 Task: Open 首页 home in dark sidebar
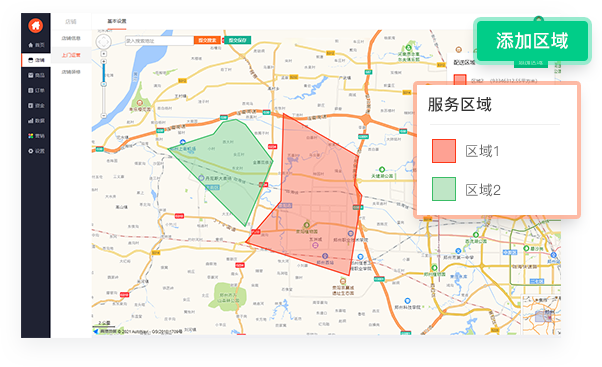(x=36, y=45)
